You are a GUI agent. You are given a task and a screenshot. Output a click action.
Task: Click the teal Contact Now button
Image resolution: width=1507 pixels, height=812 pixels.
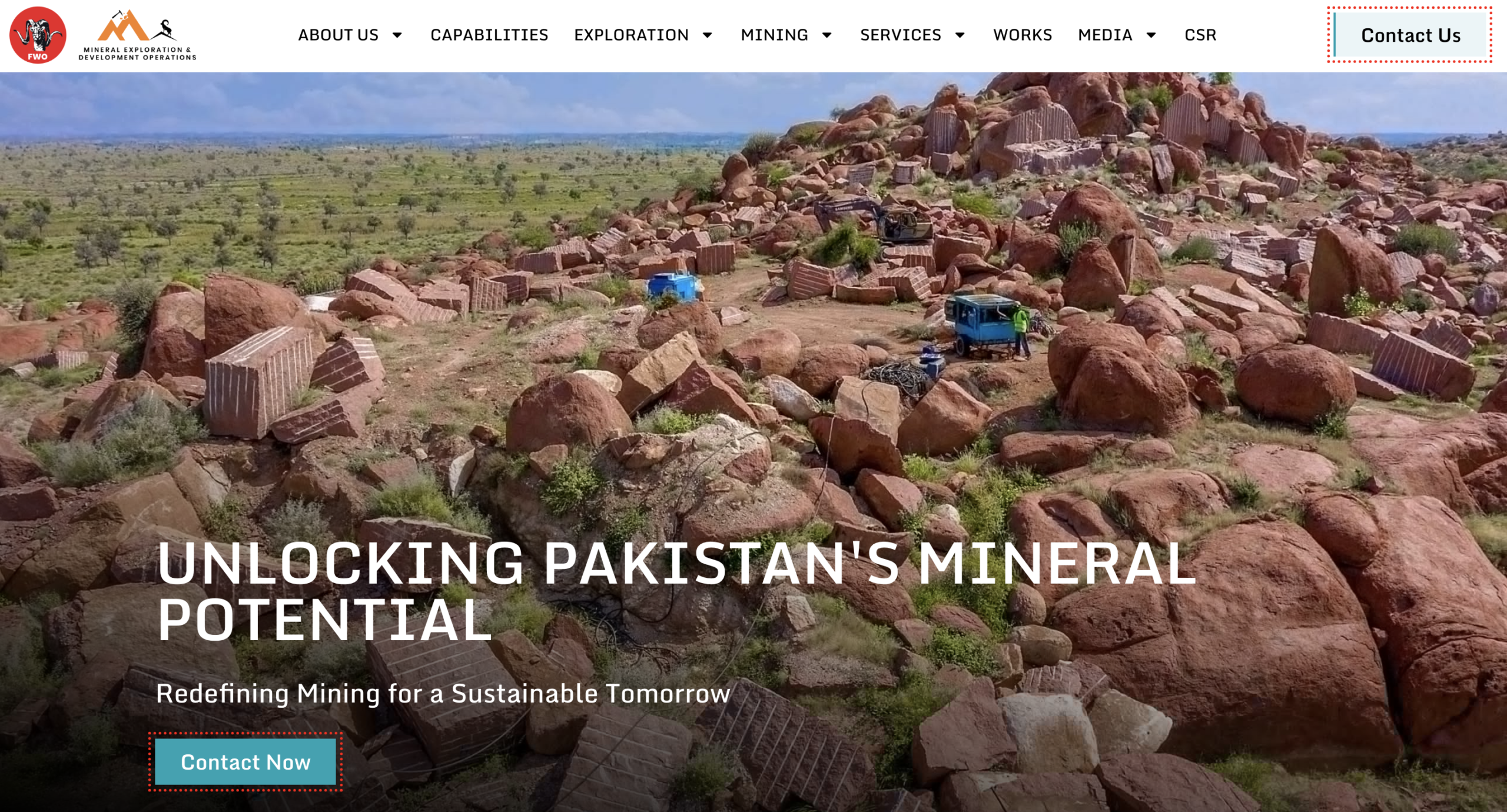(x=245, y=762)
